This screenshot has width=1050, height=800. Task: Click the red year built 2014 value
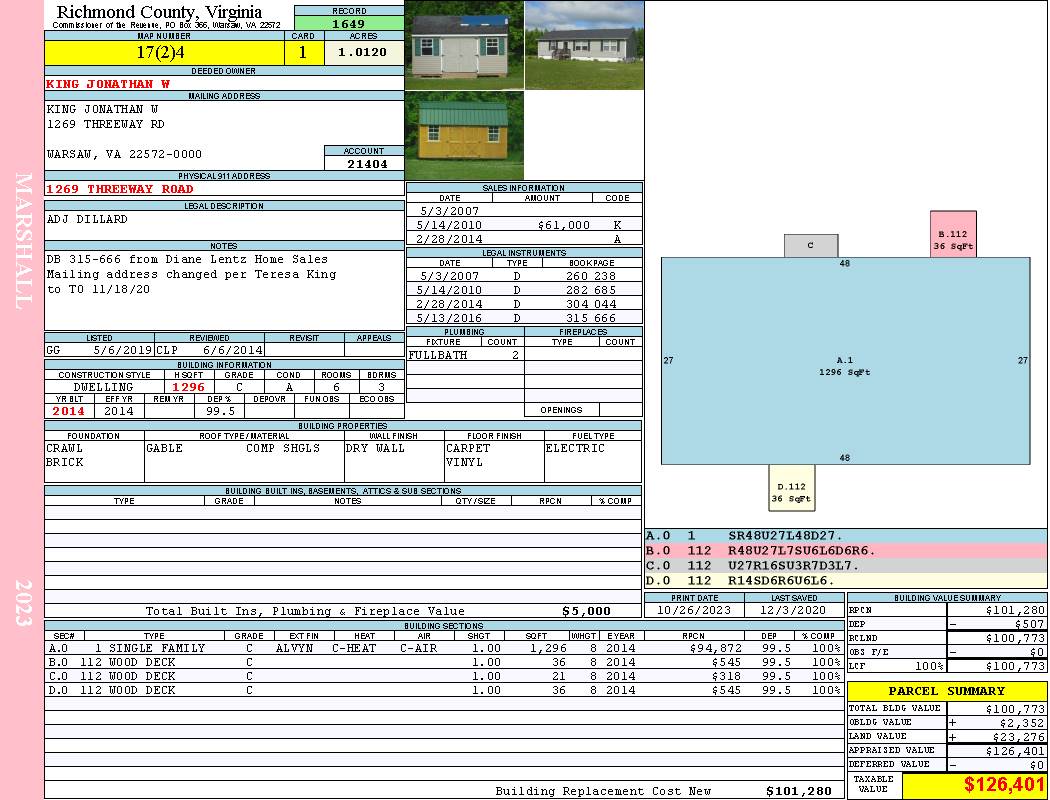coord(69,411)
